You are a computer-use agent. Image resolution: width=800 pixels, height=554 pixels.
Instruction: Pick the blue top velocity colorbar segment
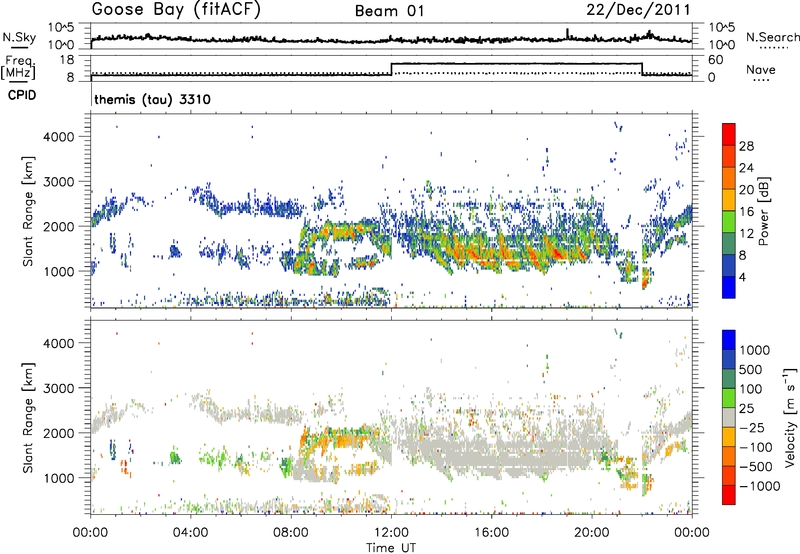[729, 339]
